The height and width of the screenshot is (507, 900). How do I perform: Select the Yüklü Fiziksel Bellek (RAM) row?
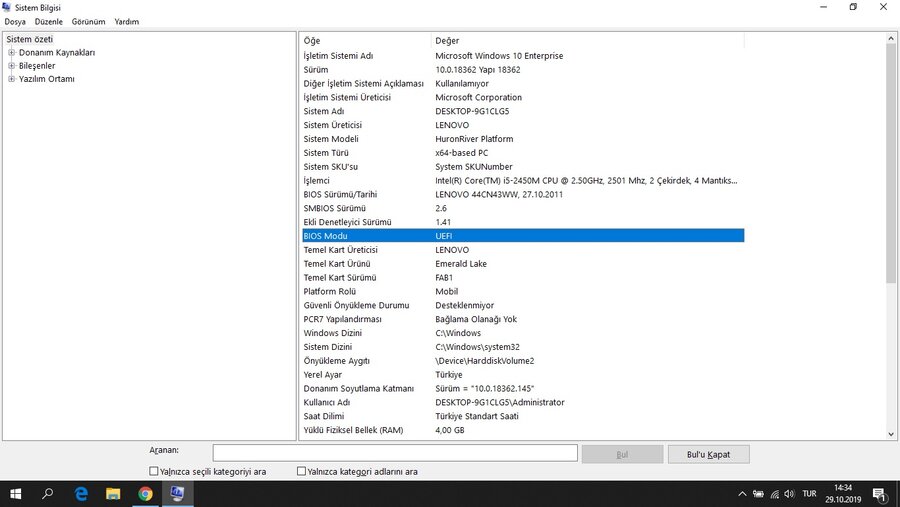click(523, 429)
